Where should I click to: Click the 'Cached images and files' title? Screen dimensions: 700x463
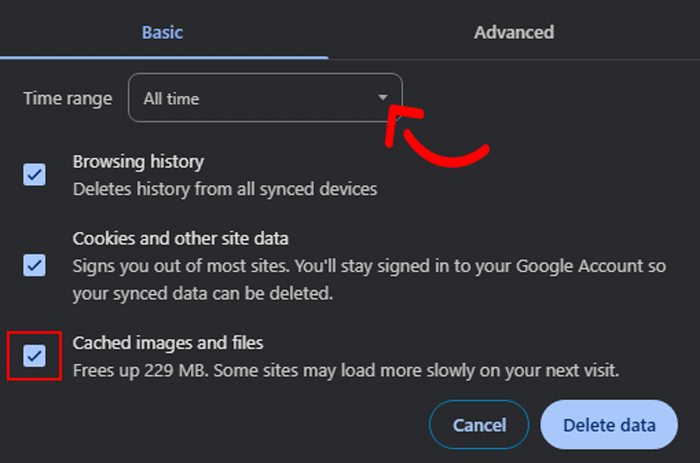coord(168,343)
